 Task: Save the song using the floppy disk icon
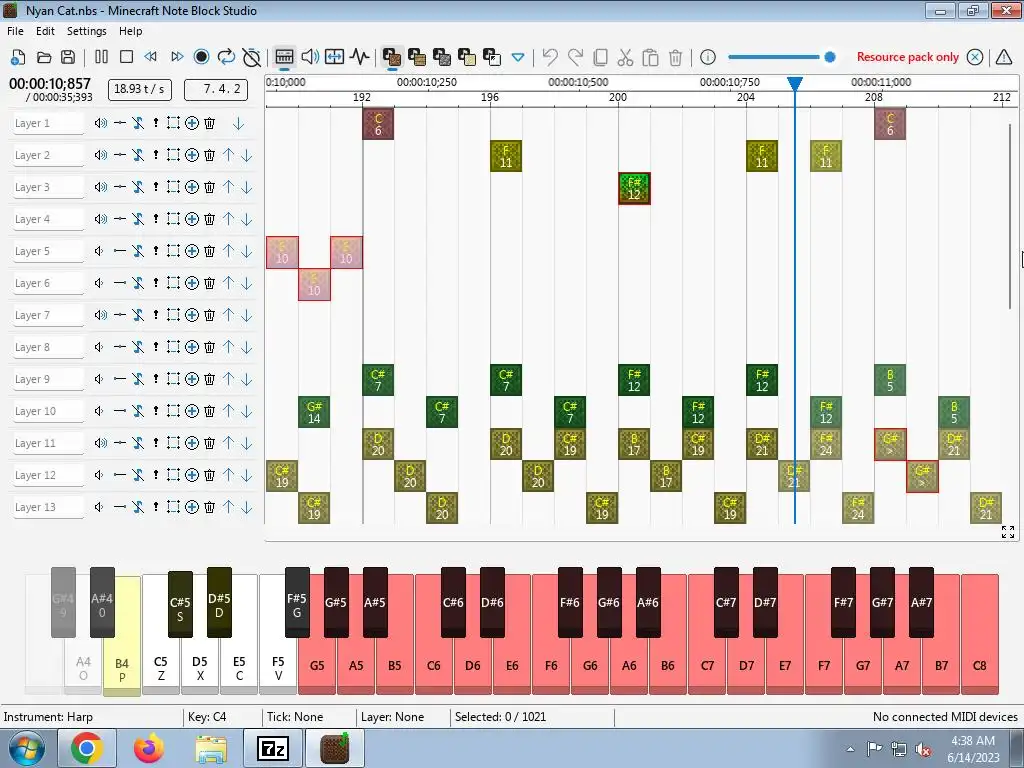tap(68, 57)
